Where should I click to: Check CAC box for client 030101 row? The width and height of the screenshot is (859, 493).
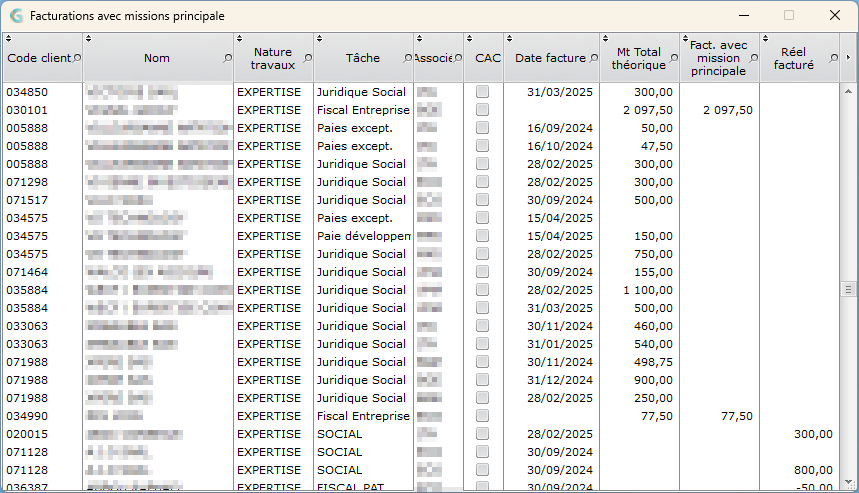482,110
